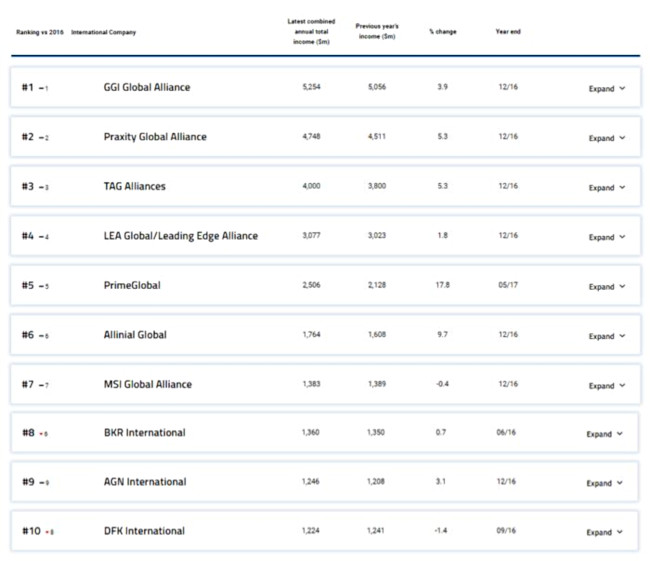Select the GGI Global Alliance company name
This screenshot has width=650, height=561.
147,87
